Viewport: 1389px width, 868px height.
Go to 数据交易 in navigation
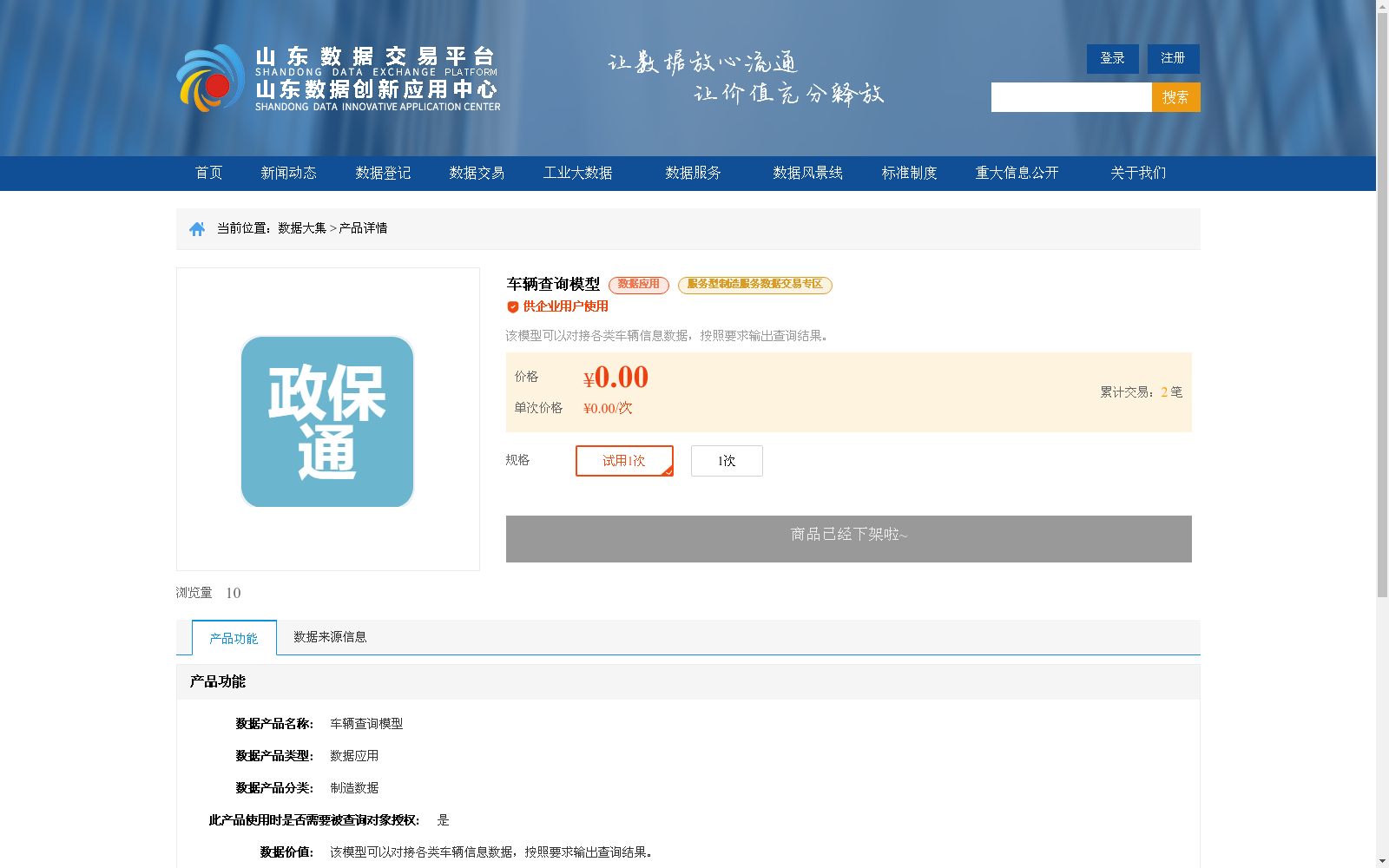(x=477, y=173)
